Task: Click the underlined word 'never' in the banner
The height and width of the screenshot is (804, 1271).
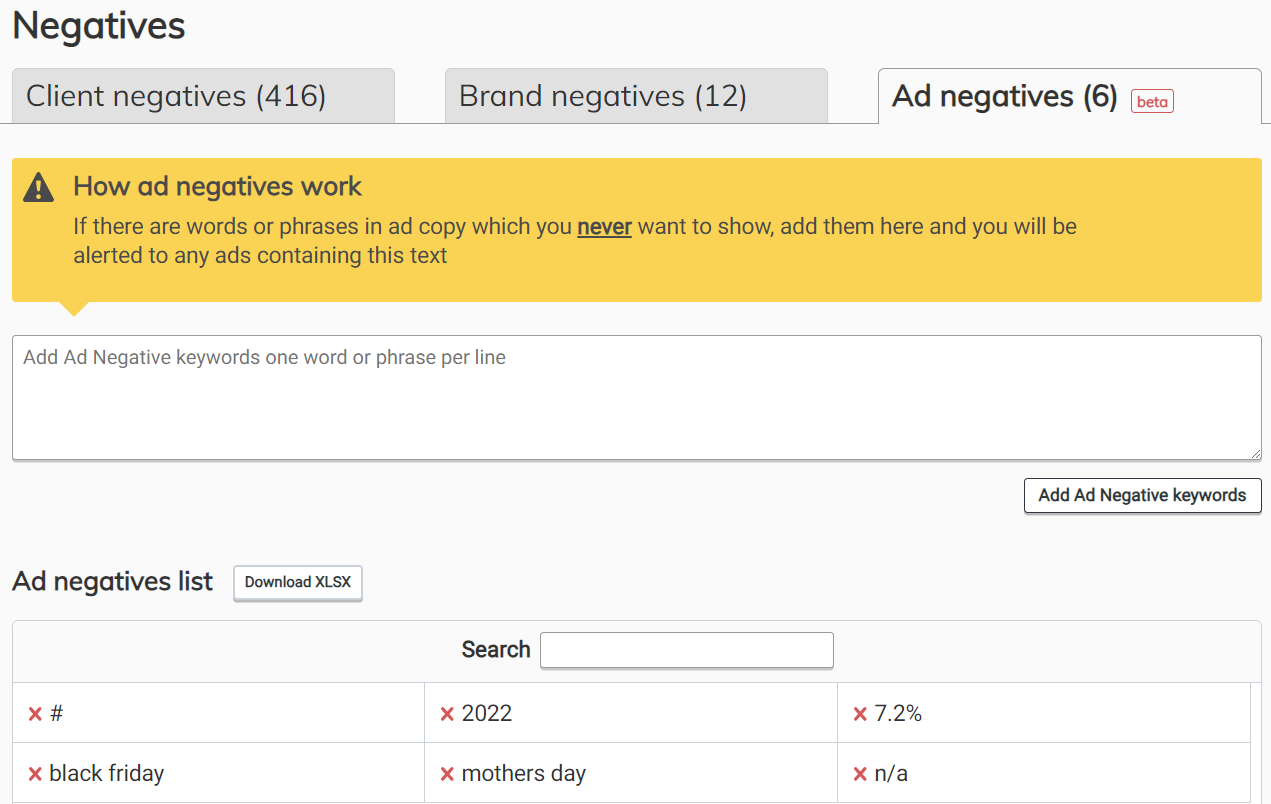Action: 604,227
